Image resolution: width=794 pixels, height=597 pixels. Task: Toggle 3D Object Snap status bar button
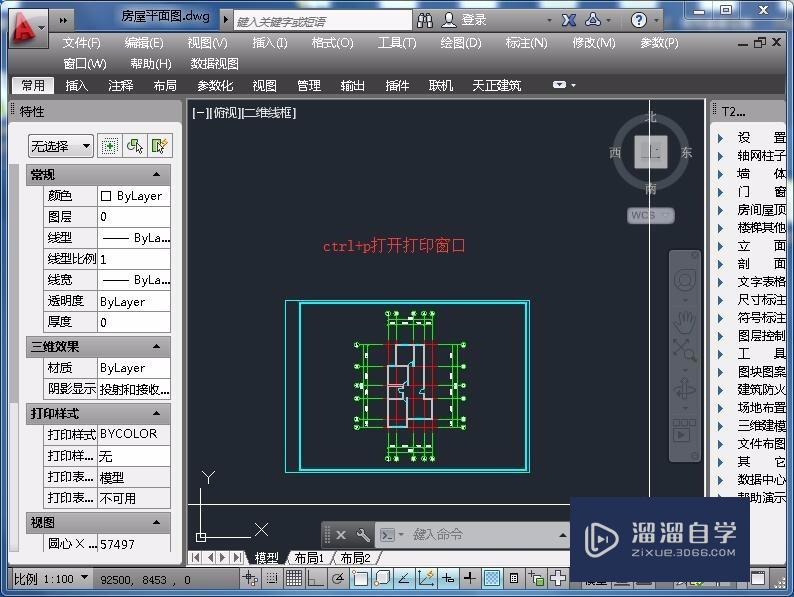click(x=382, y=578)
